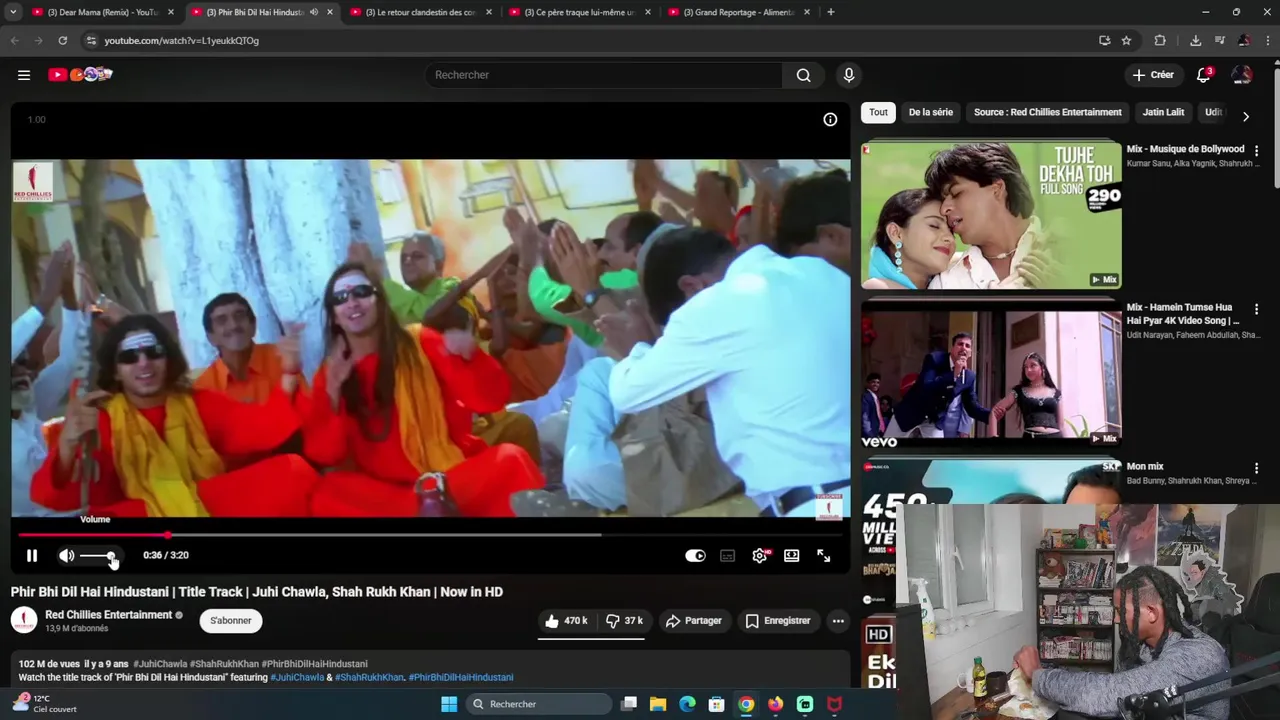Seek on the red video progress bar
Image resolution: width=1280 pixels, height=720 pixels.
[x=430, y=535]
